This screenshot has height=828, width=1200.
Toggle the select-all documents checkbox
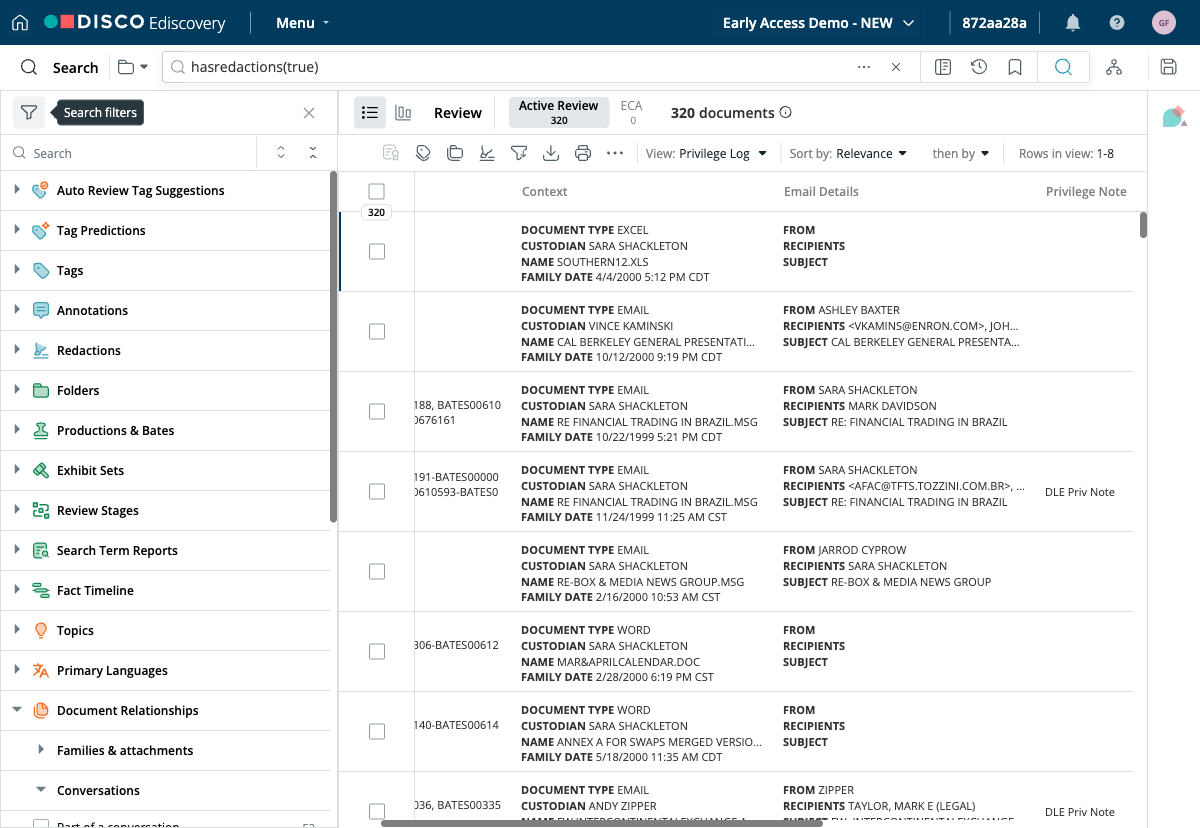point(377,191)
